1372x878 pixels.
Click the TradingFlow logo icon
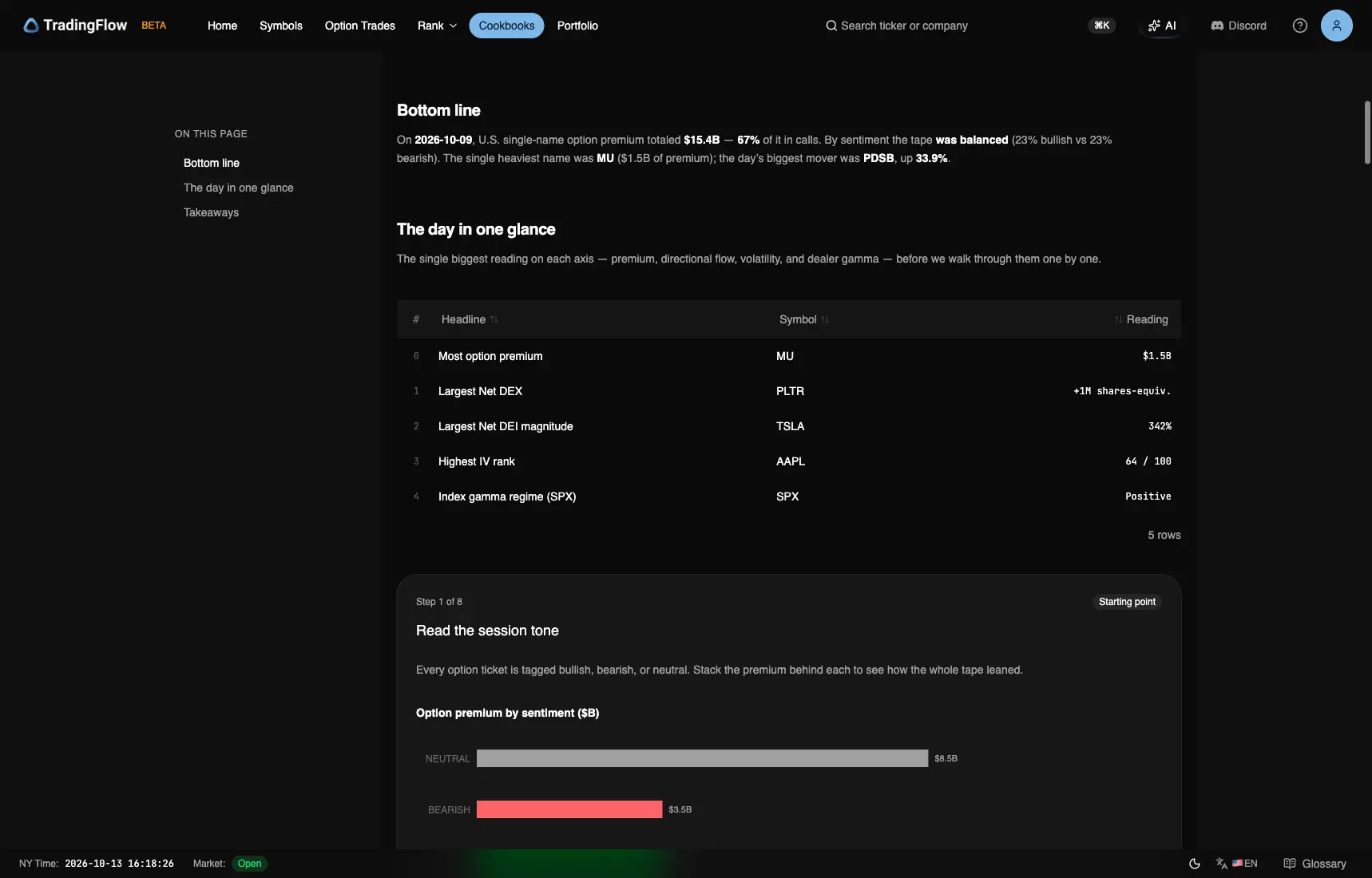[31, 26]
